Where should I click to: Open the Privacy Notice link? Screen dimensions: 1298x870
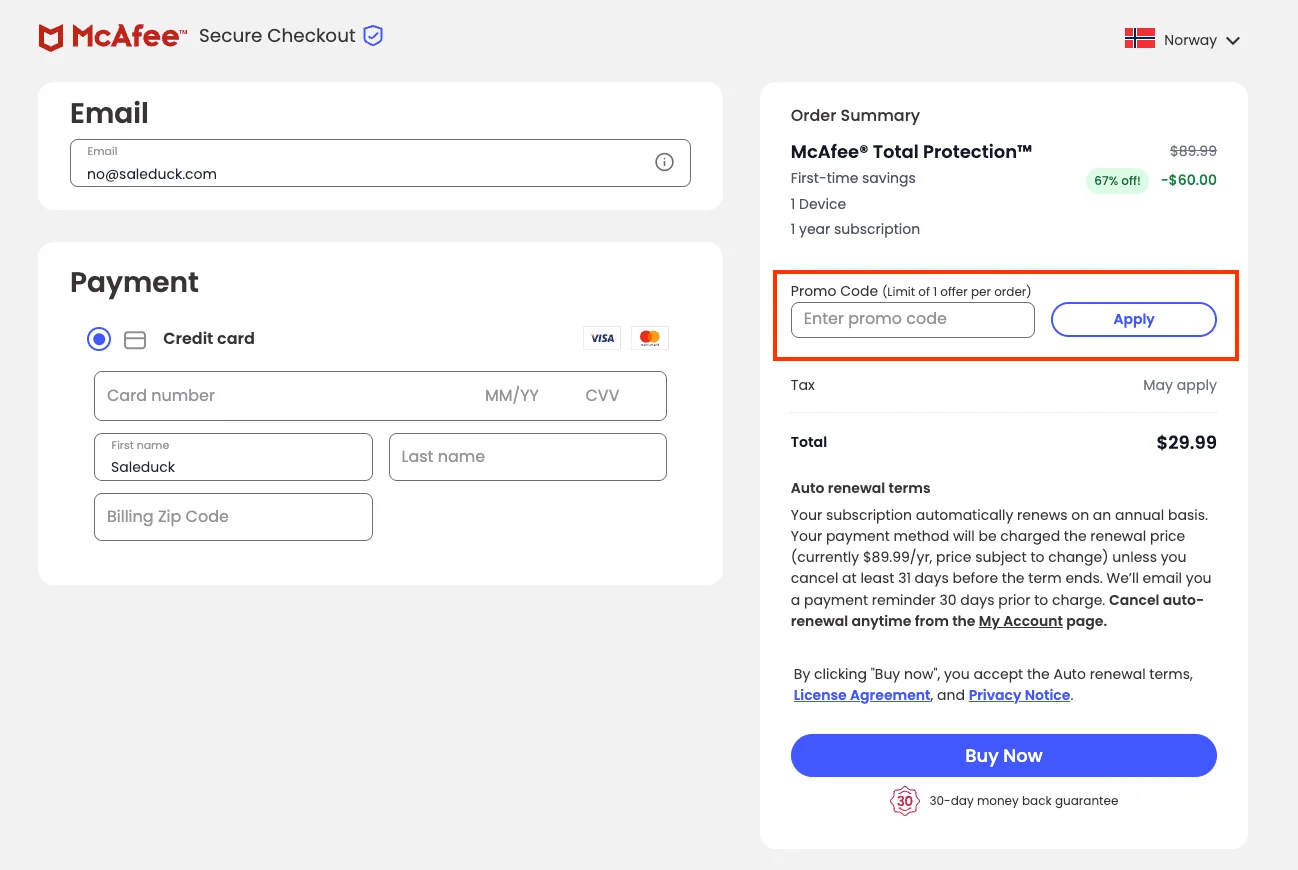[x=1020, y=695]
